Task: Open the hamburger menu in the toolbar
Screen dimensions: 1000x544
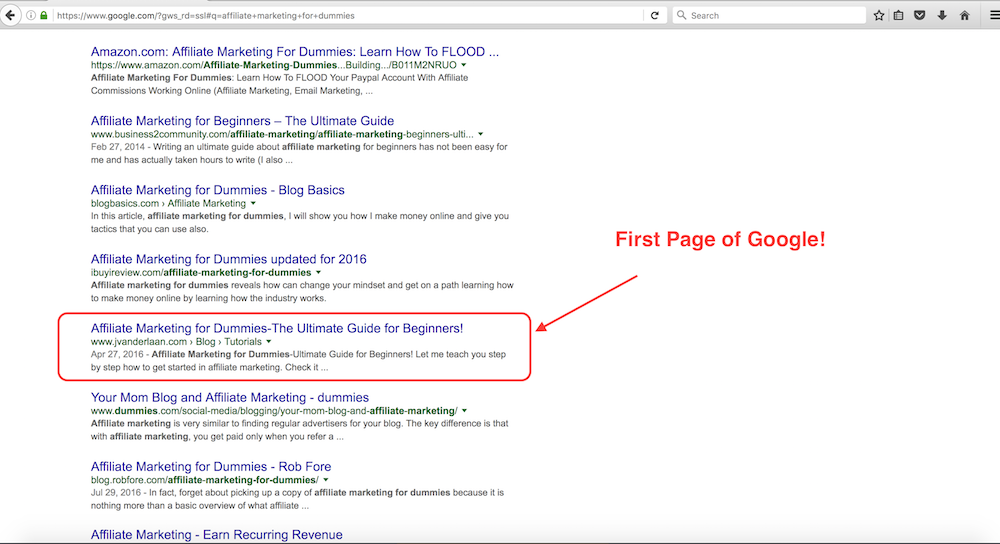Action: (993, 16)
